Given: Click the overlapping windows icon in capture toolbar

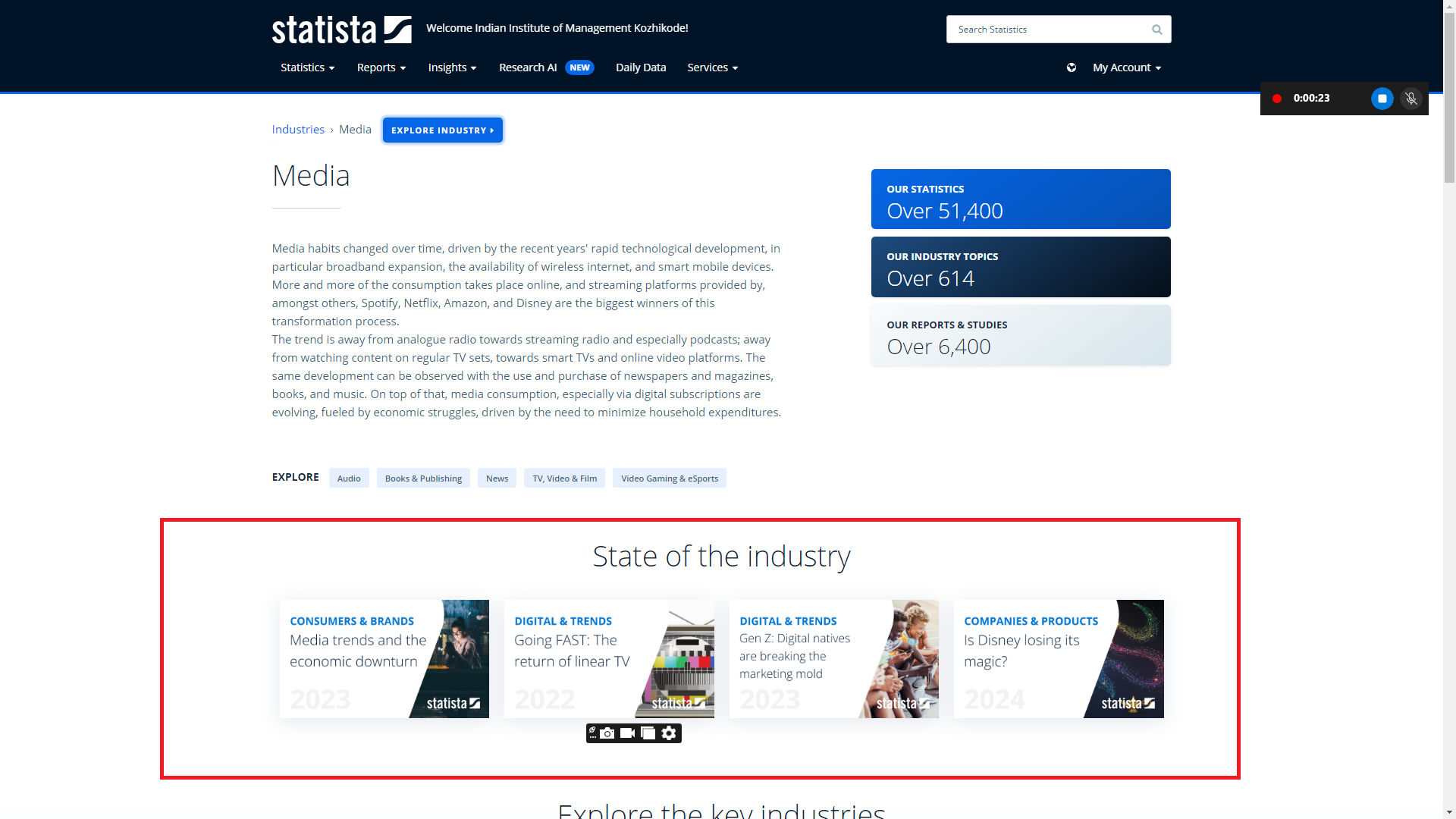Looking at the screenshot, I should (648, 733).
